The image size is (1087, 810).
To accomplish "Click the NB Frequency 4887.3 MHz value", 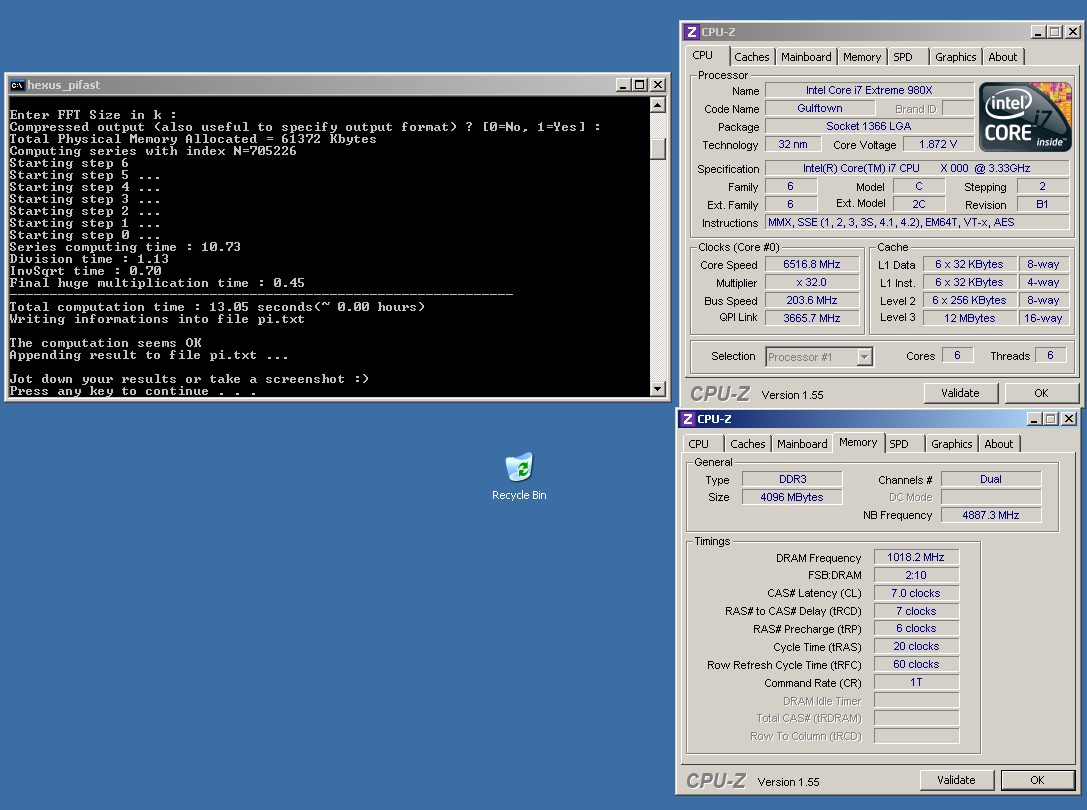I will (991, 515).
